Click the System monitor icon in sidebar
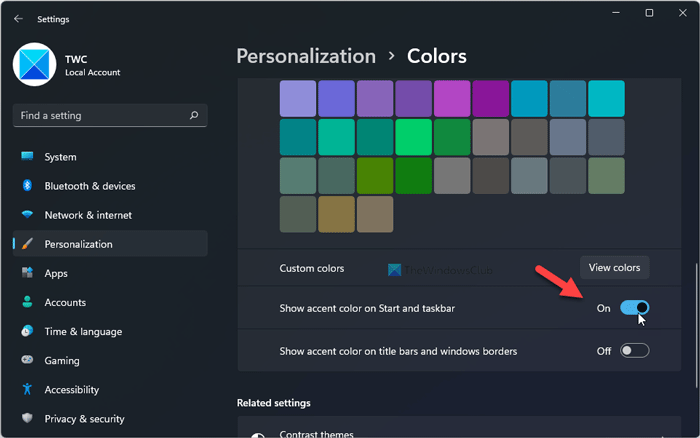Image resolution: width=700 pixels, height=438 pixels. 27,157
